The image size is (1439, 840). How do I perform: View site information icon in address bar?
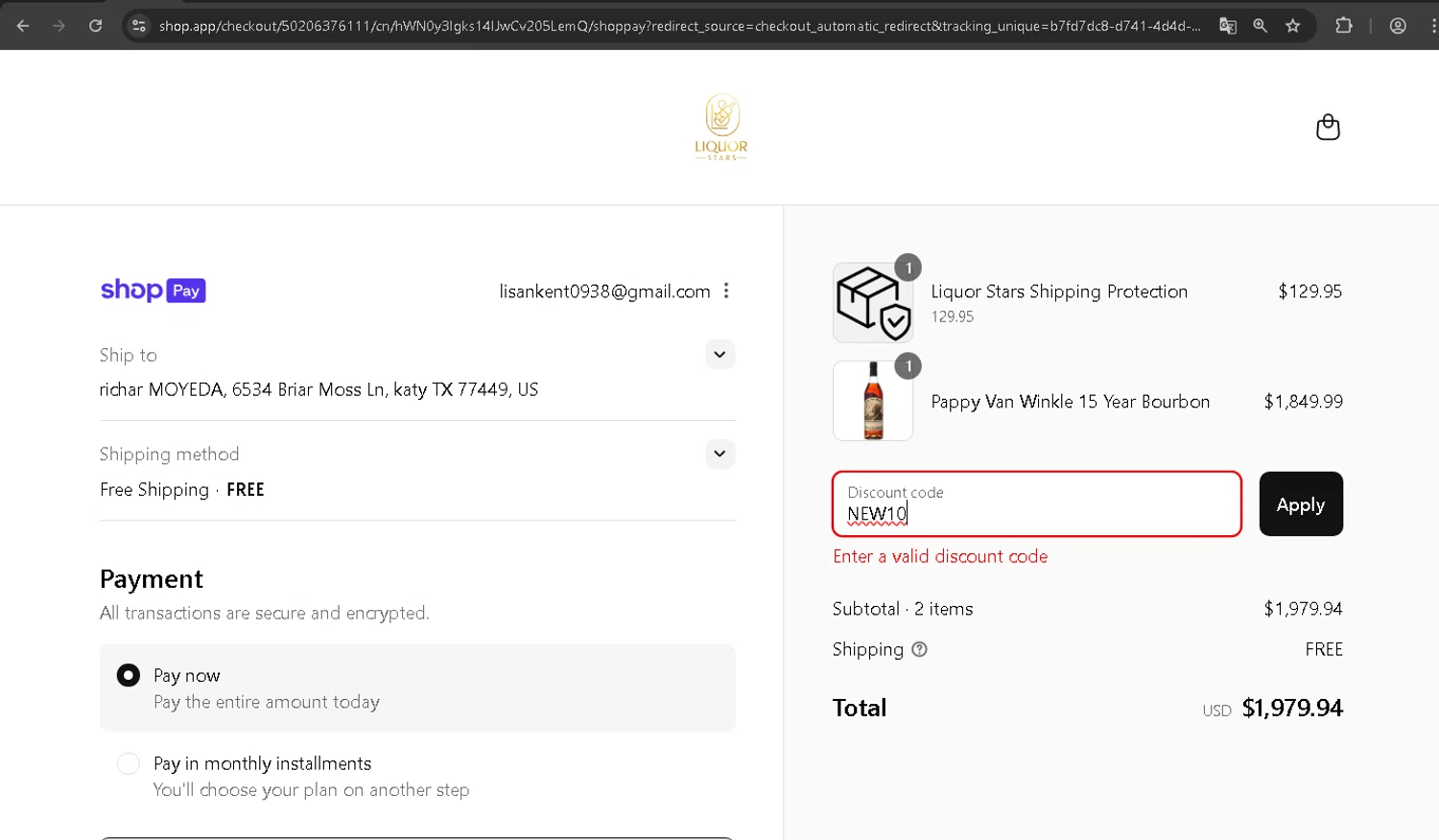click(139, 26)
